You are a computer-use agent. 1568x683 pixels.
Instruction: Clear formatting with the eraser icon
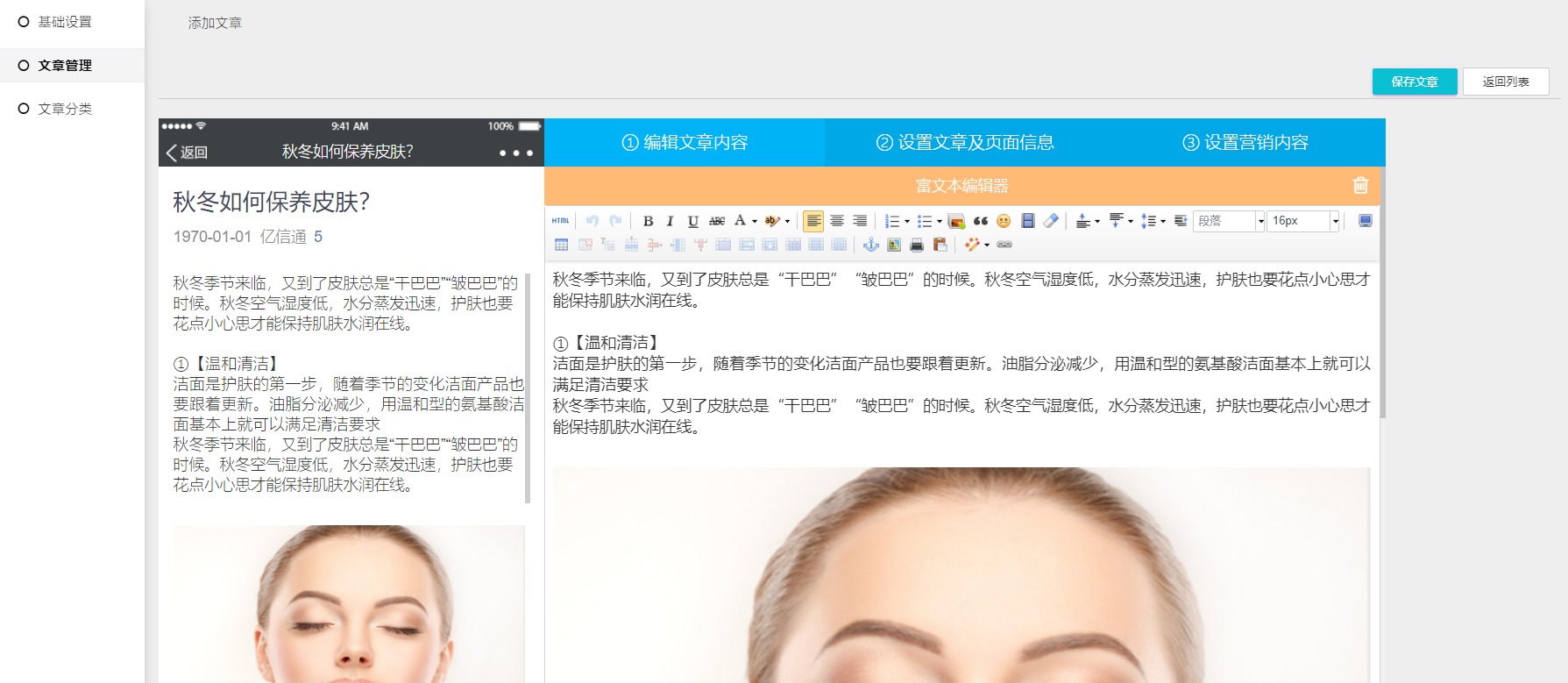pos(1051,221)
